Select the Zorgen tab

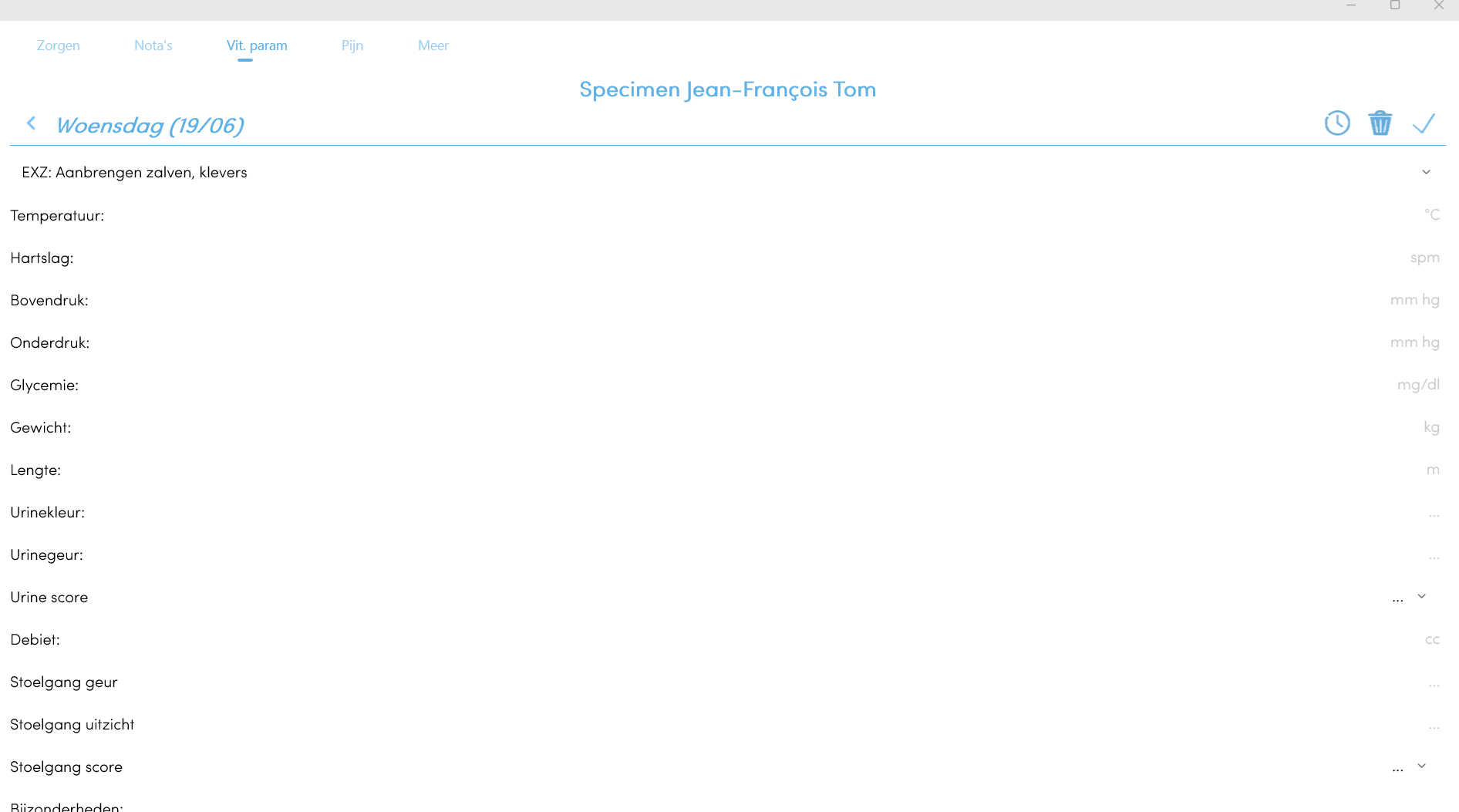tap(58, 45)
